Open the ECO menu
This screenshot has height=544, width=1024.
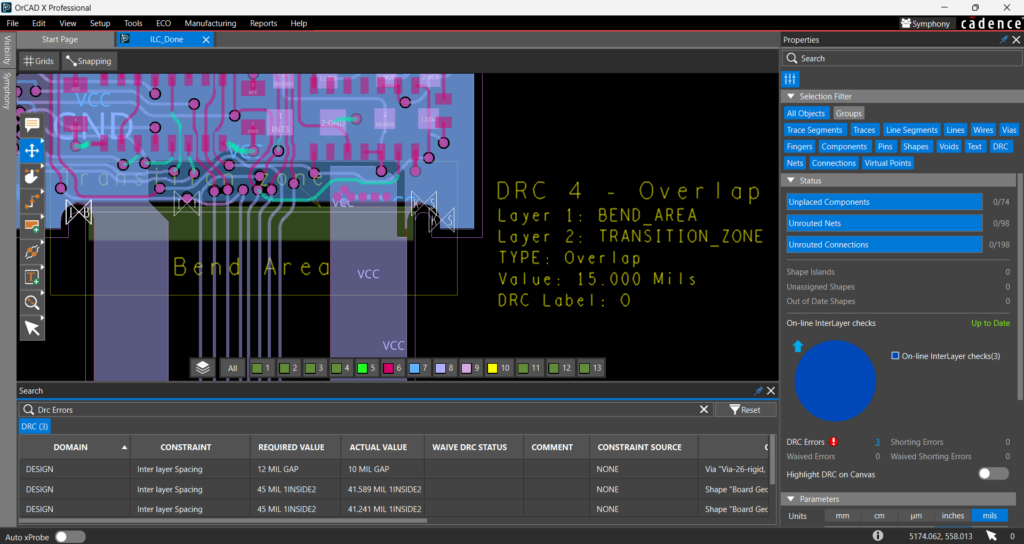[x=163, y=23]
